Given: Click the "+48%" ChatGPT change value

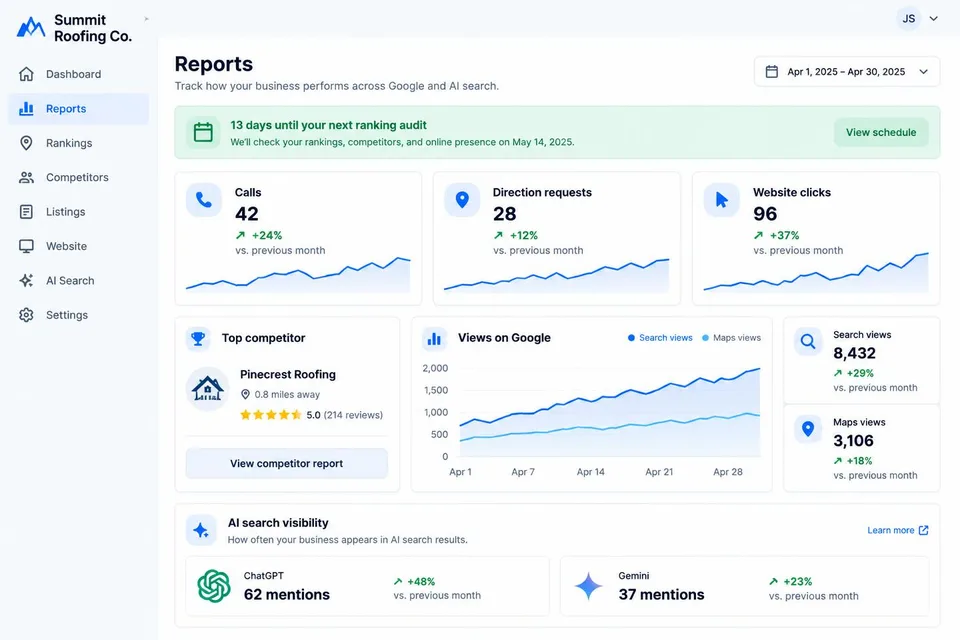Looking at the screenshot, I should point(421,582).
